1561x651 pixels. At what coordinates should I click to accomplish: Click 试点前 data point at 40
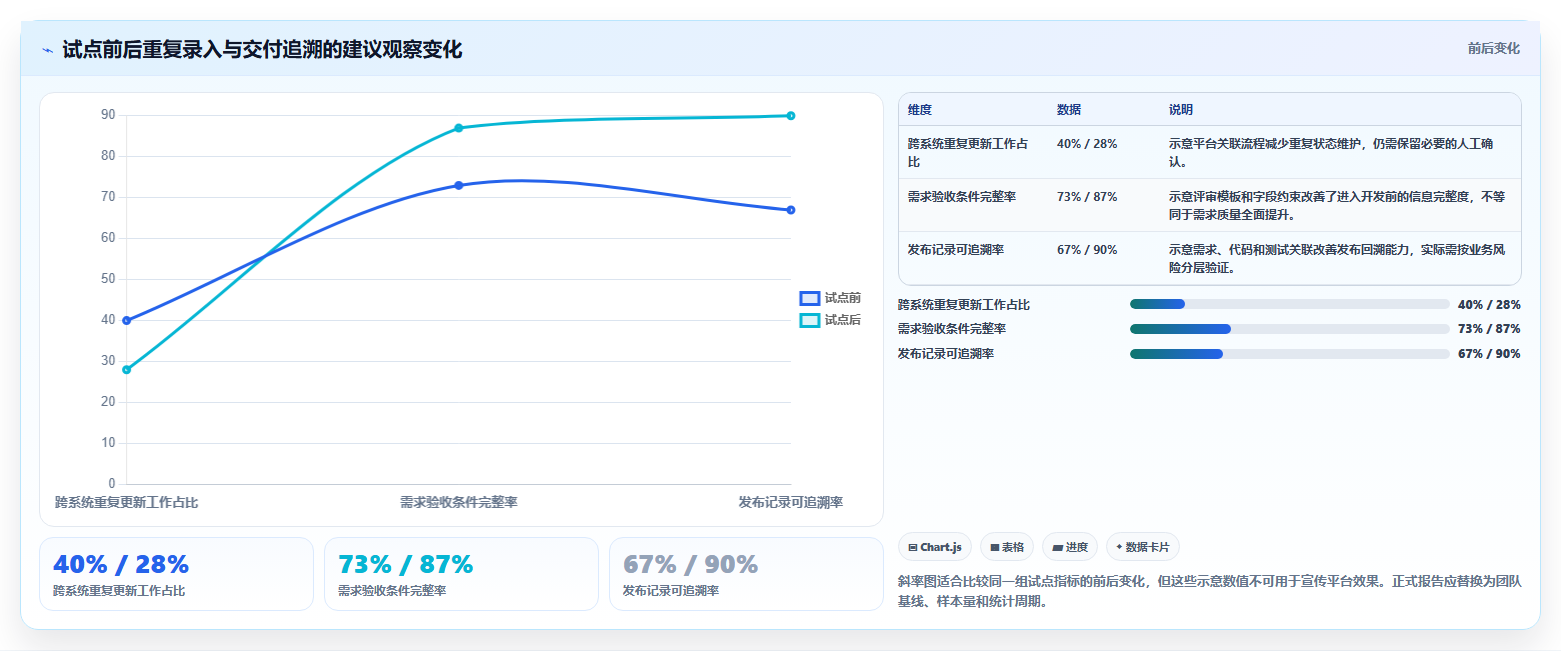(x=126, y=320)
